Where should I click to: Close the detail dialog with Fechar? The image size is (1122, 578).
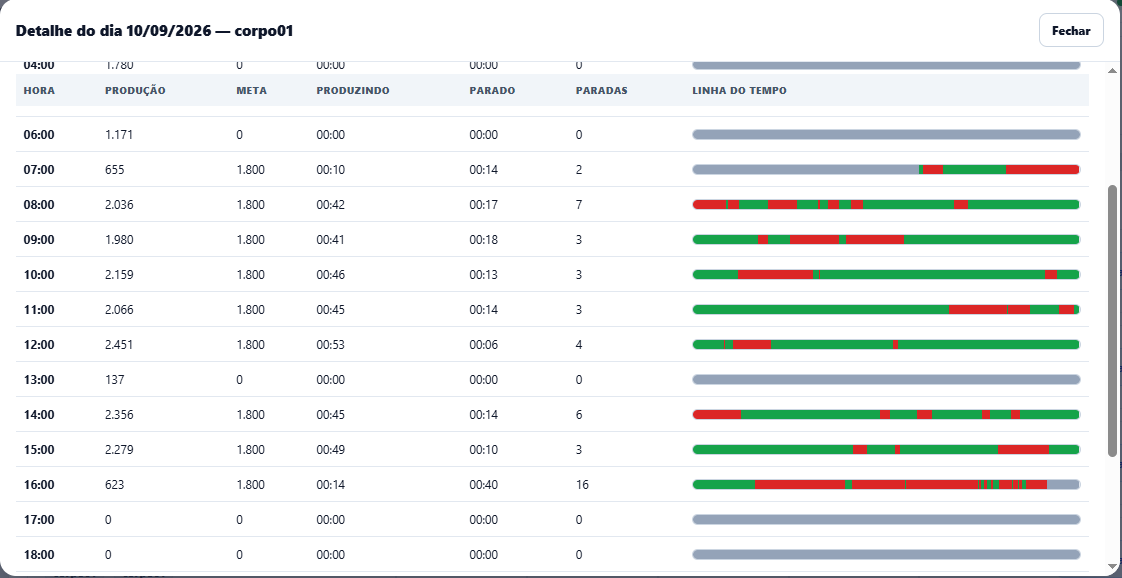(1071, 31)
